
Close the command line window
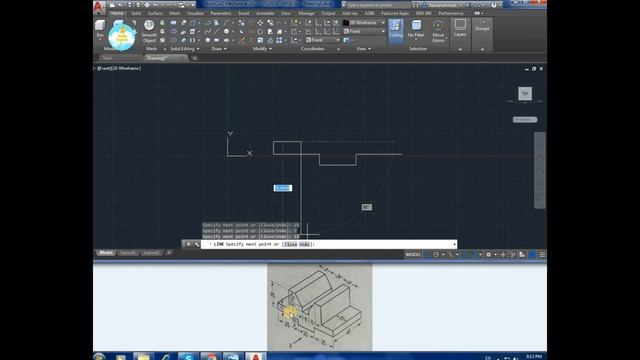click(188, 244)
